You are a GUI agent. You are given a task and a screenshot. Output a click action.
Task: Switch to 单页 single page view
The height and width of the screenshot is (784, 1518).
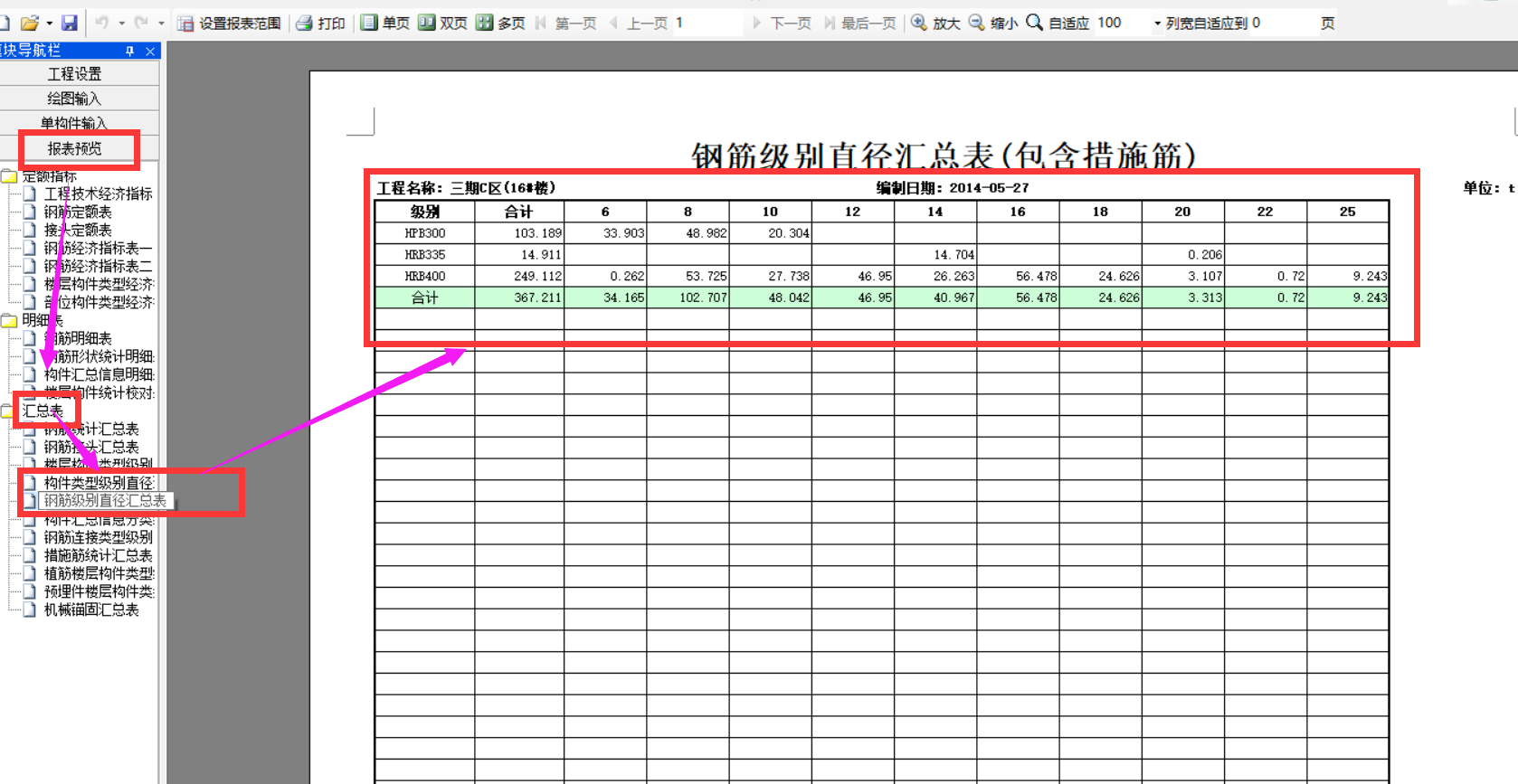(385, 23)
